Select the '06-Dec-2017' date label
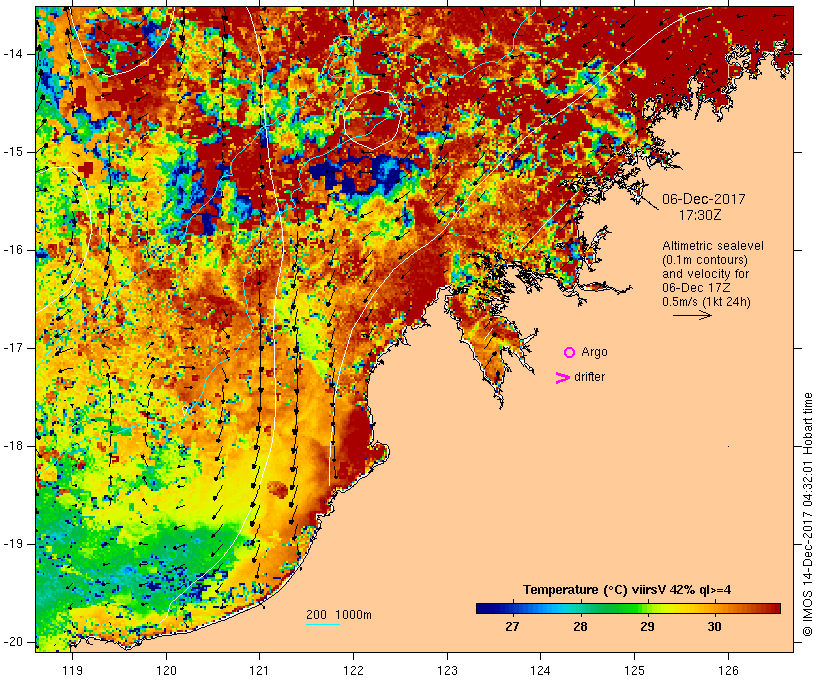820x680 pixels. coord(703,199)
